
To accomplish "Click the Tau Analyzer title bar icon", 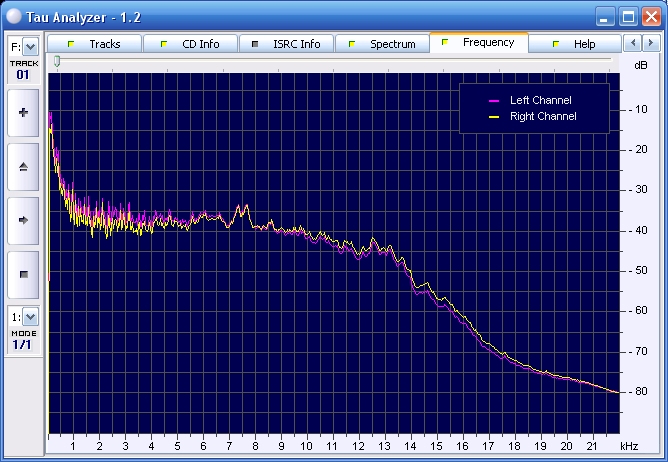I will (x=14, y=16).
